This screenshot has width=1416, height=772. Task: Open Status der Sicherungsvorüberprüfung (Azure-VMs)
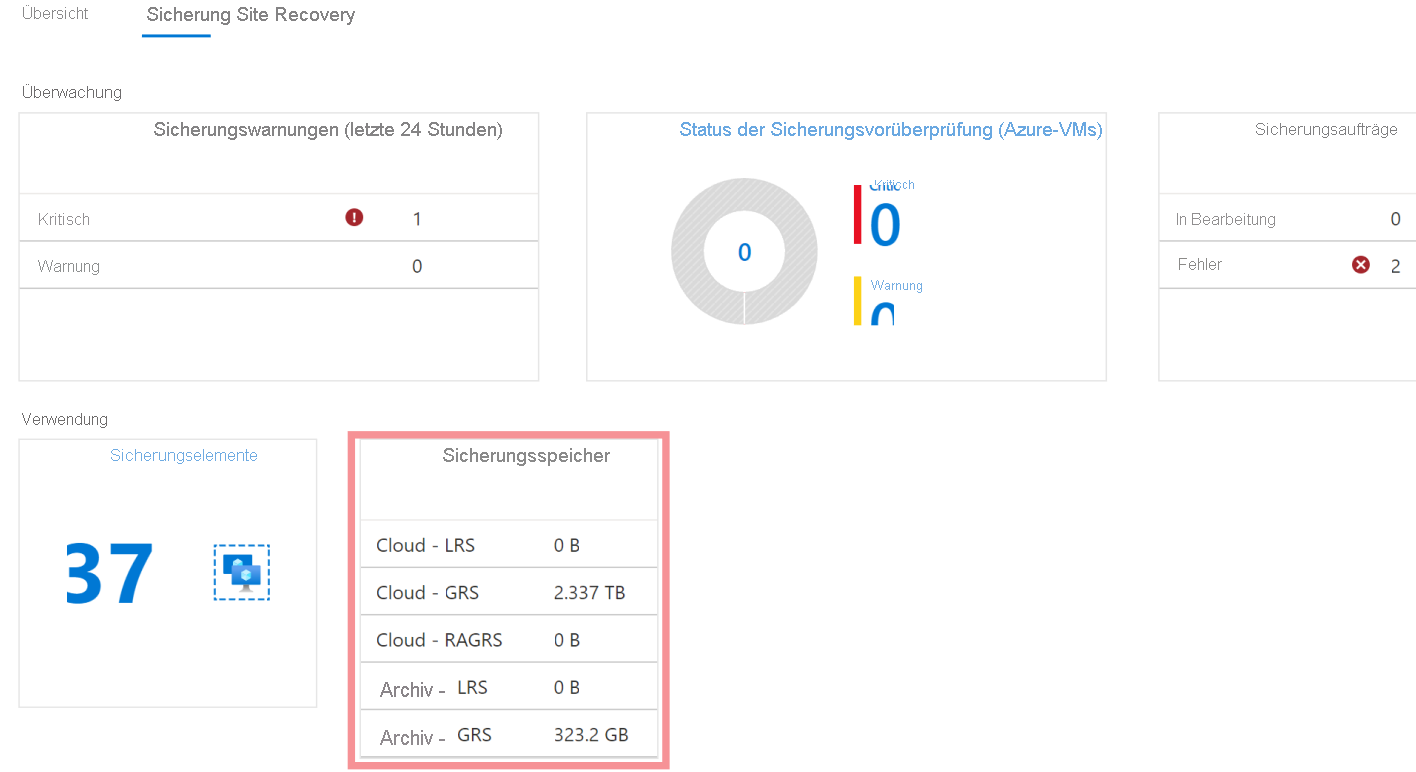890,129
